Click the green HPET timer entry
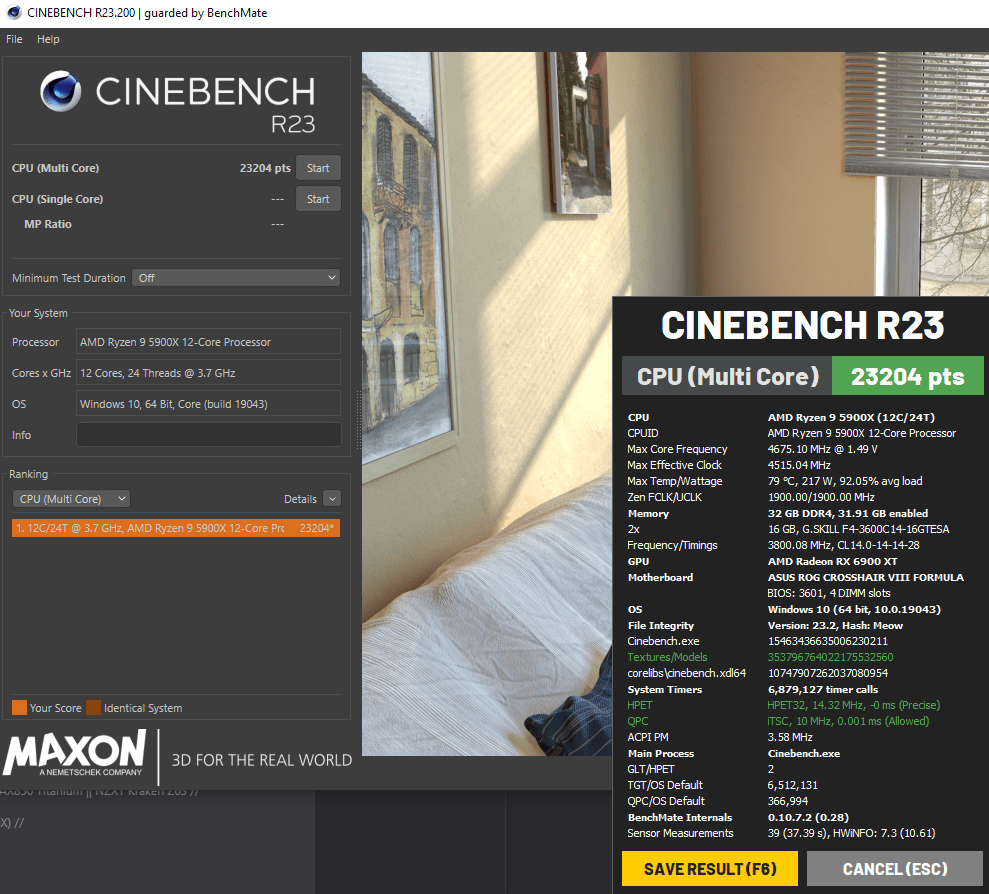 tap(640, 705)
